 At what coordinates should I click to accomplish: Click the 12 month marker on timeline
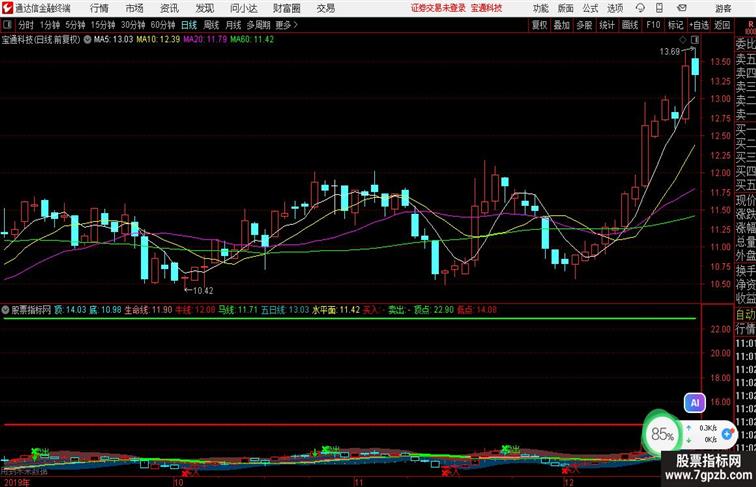coord(569,482)
